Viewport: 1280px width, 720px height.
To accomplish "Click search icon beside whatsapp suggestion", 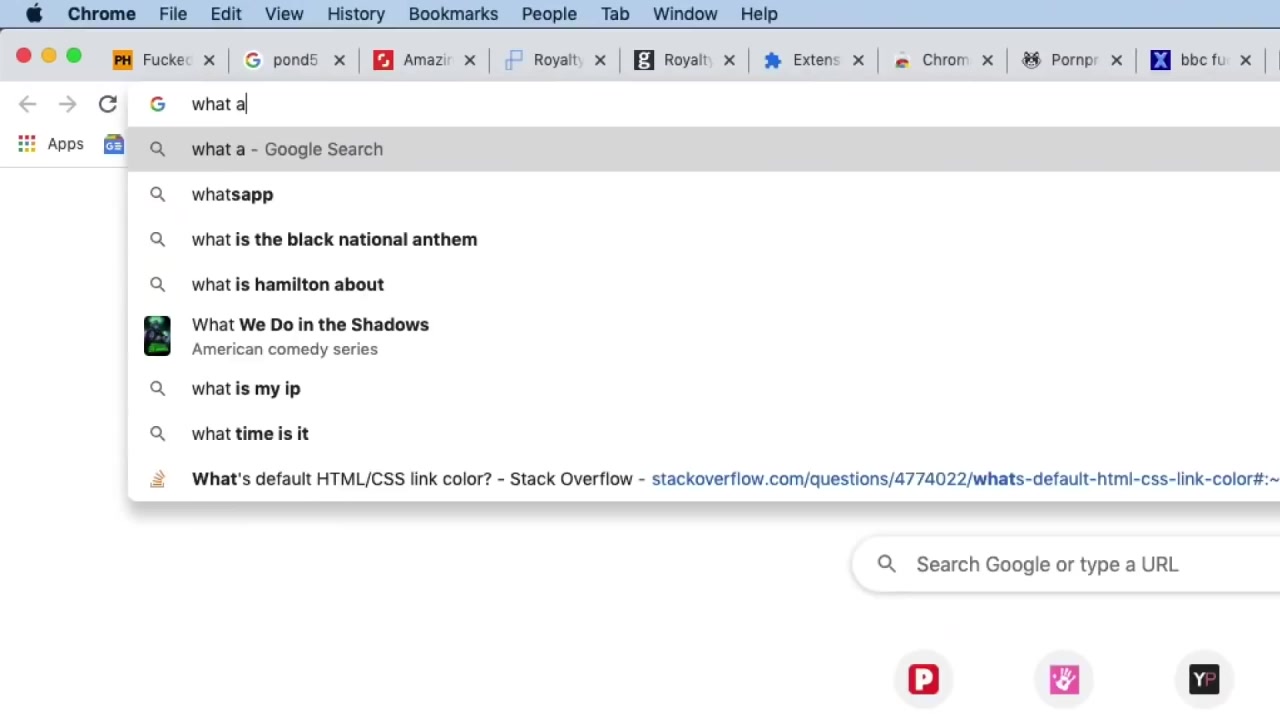I will (x=157, y=194).
